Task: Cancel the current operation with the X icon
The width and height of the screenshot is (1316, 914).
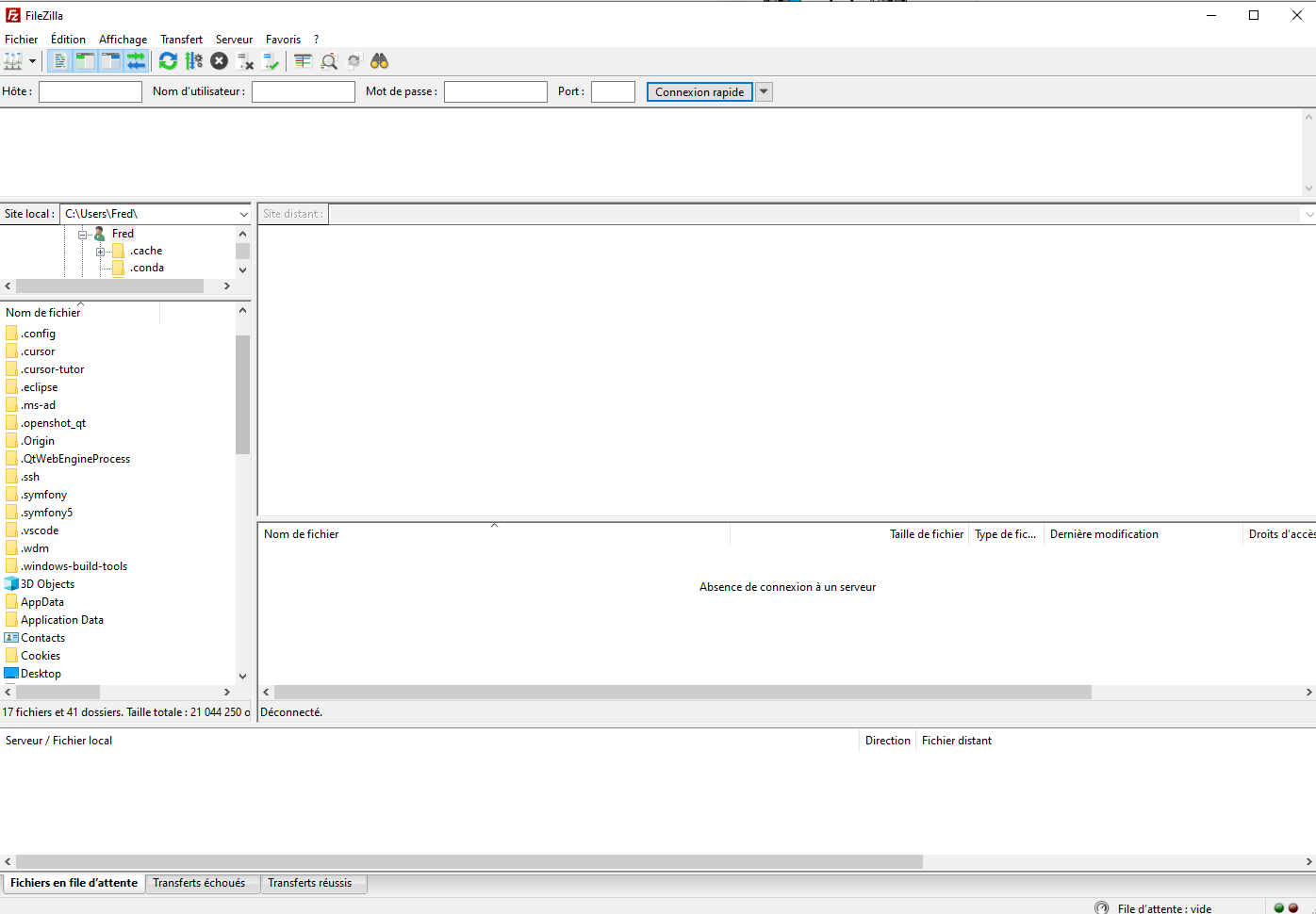Action: point(219,61)
